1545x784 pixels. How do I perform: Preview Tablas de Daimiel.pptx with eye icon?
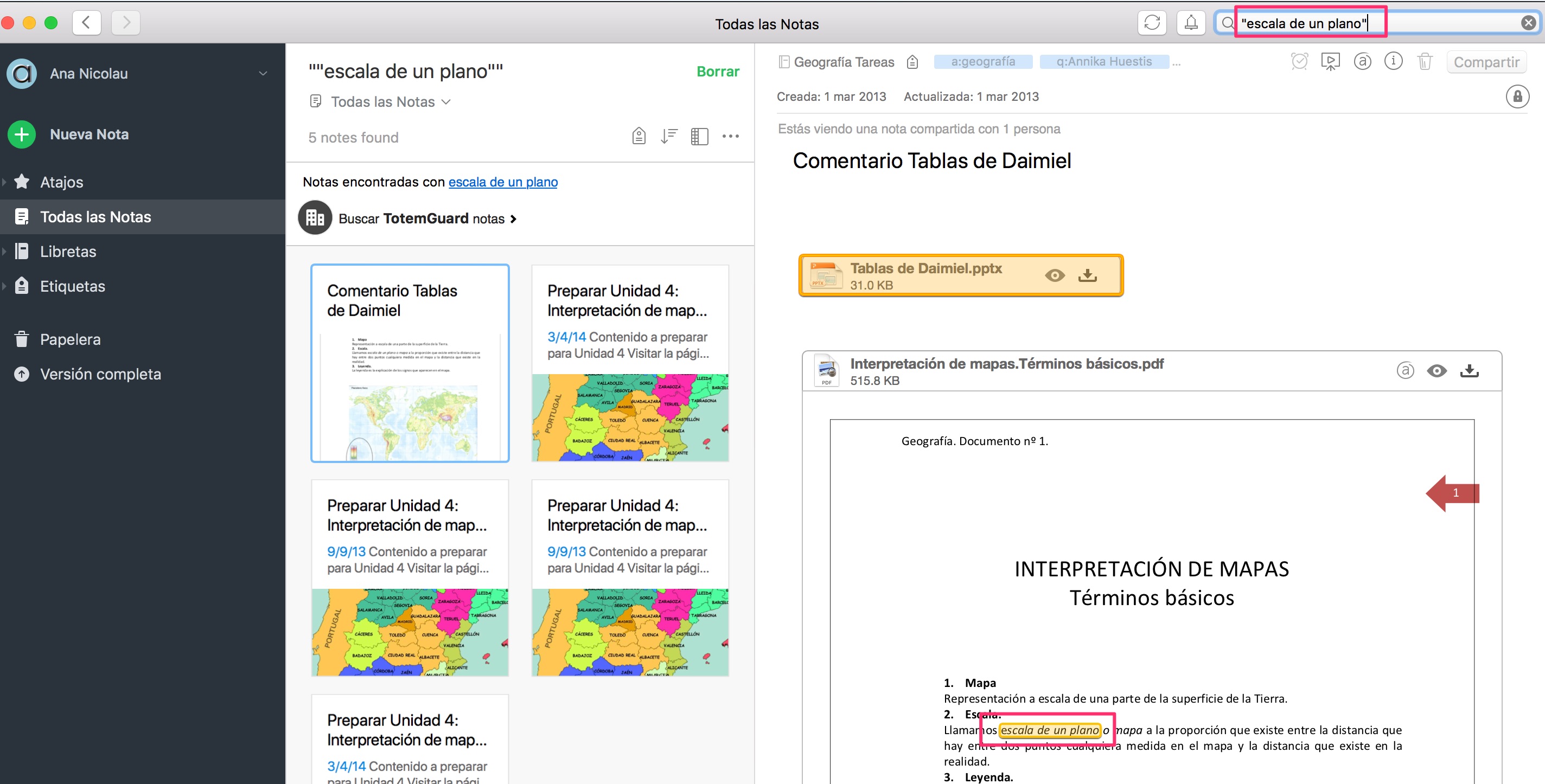[x=1055, y=275]
